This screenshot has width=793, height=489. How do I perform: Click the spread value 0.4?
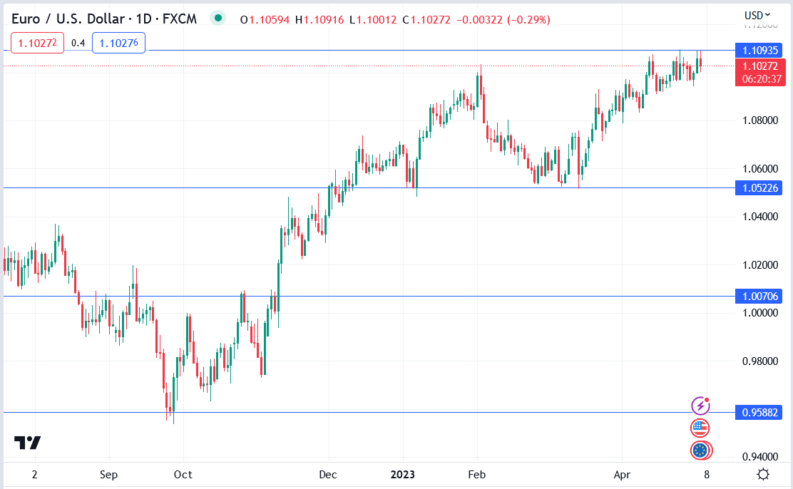pyautogui.click(x=78, y=42)
